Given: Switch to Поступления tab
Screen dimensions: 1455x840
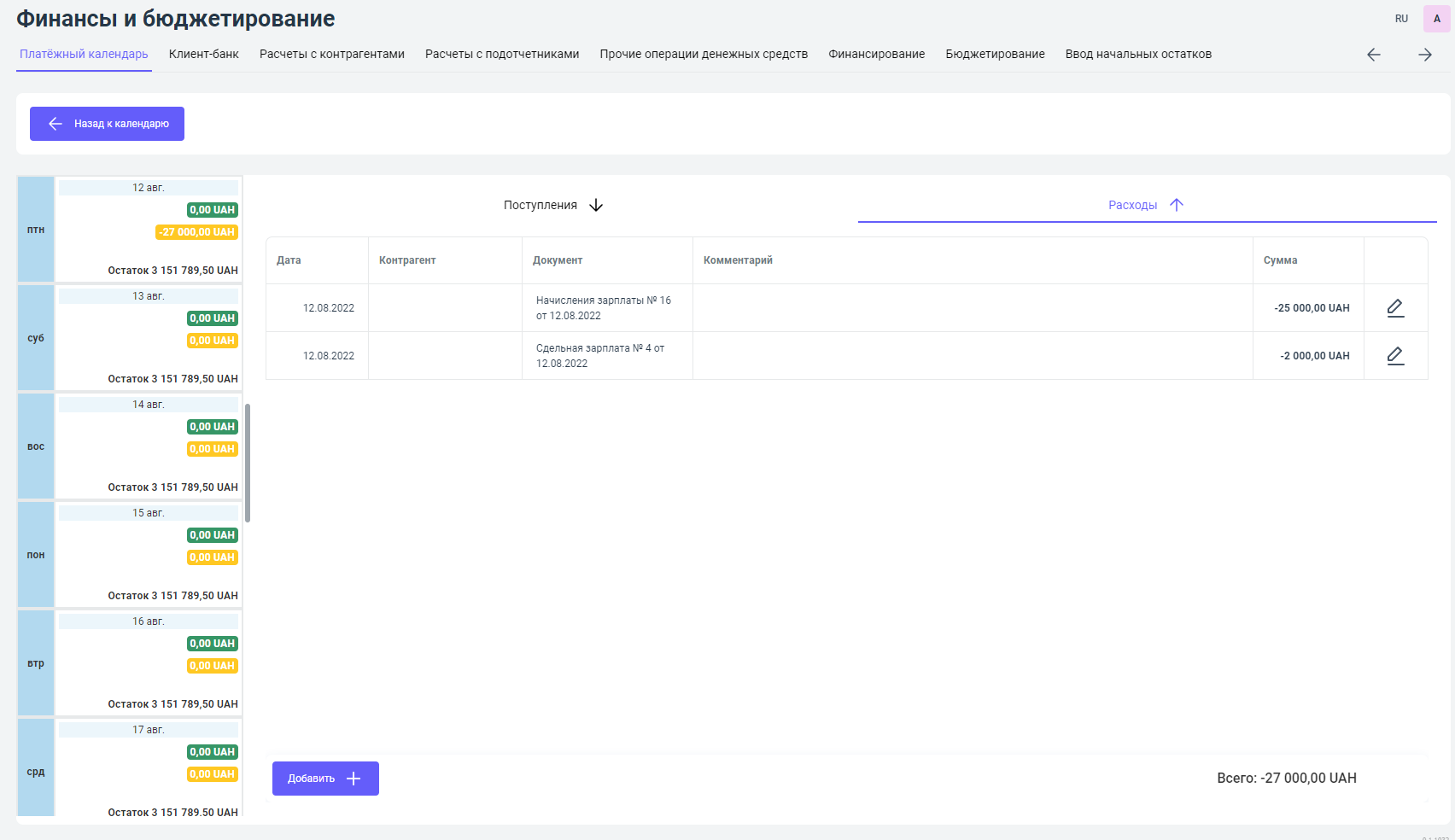Looking at the screenshot, I should (x=552, y=205).
